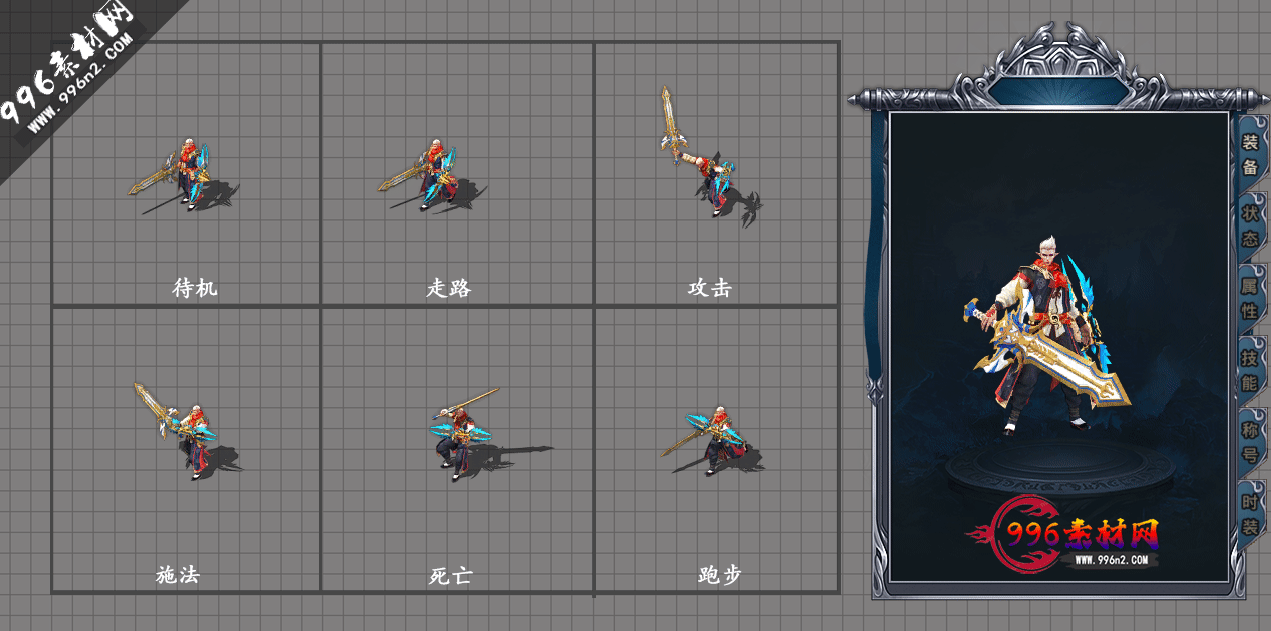
Task: Click the 待机 label text
Action: click(195, 288)
